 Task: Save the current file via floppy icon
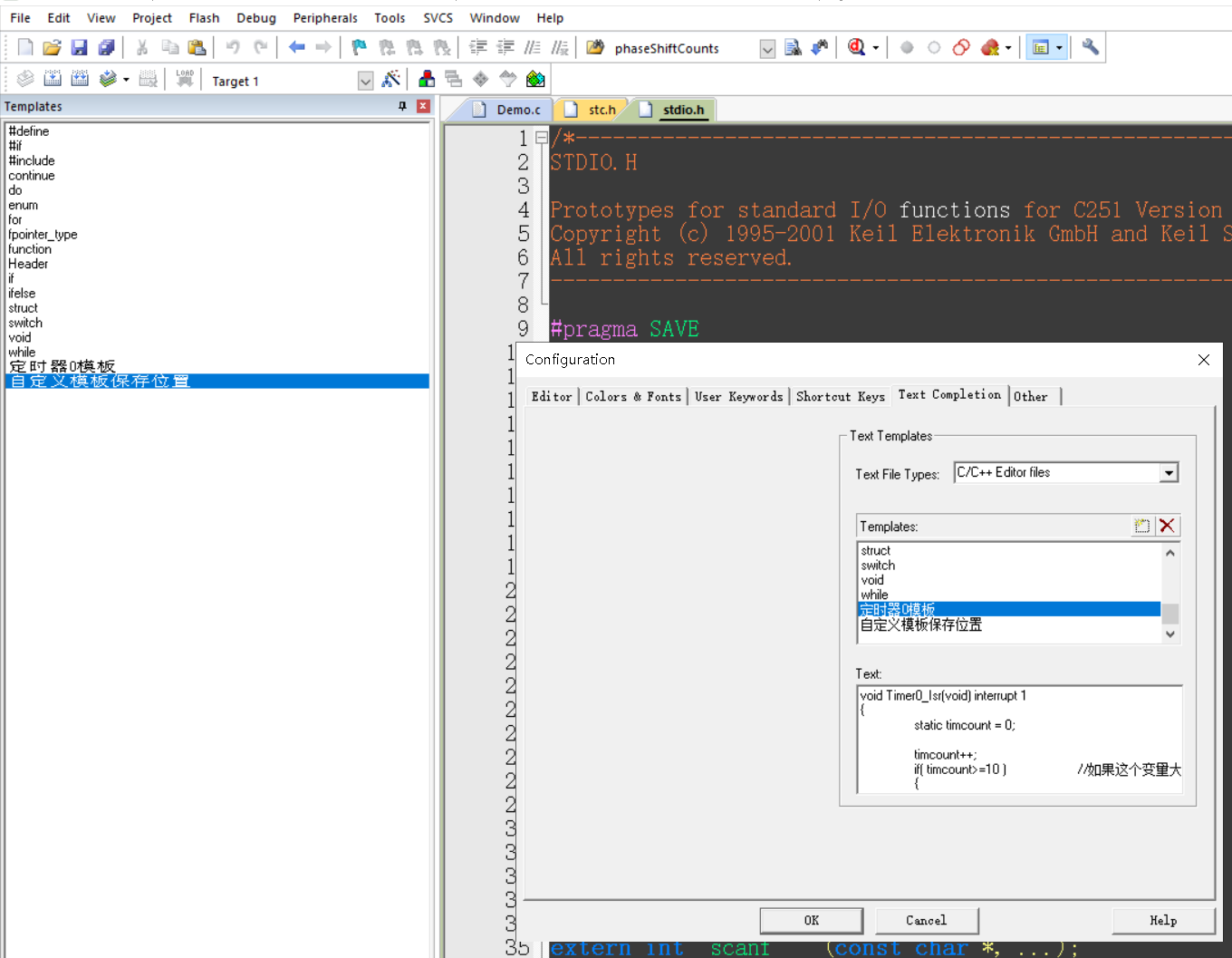[x=79, y=47]
